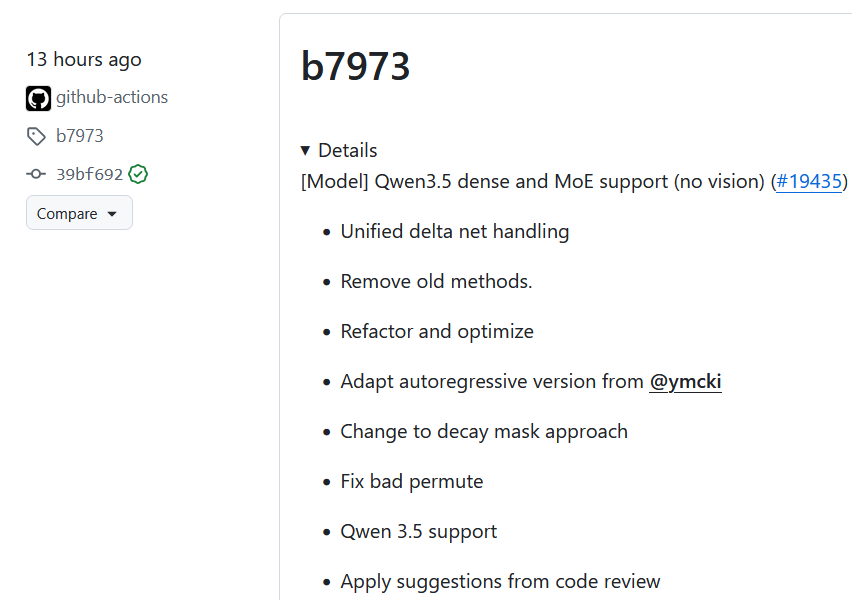Click the tag icon beside b7973
852x600 pixels.
click(x=36, y=136)
